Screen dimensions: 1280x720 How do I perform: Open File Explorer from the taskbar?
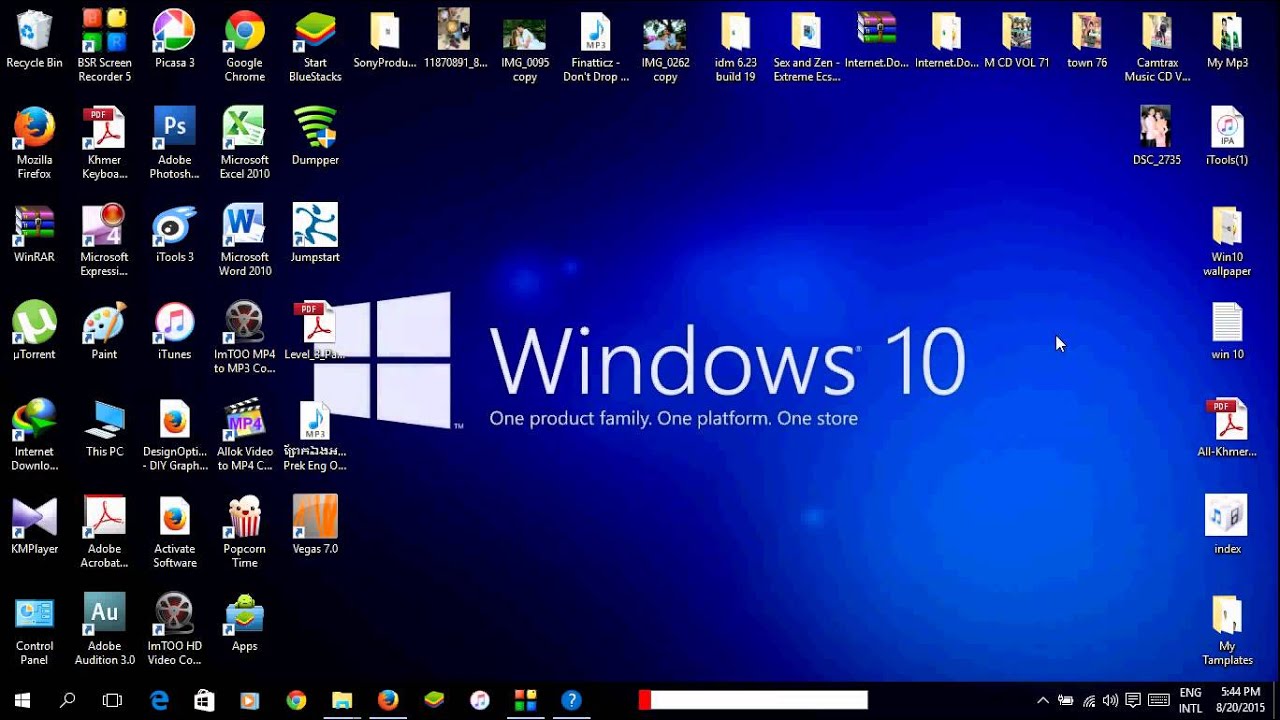pos(342,700)
